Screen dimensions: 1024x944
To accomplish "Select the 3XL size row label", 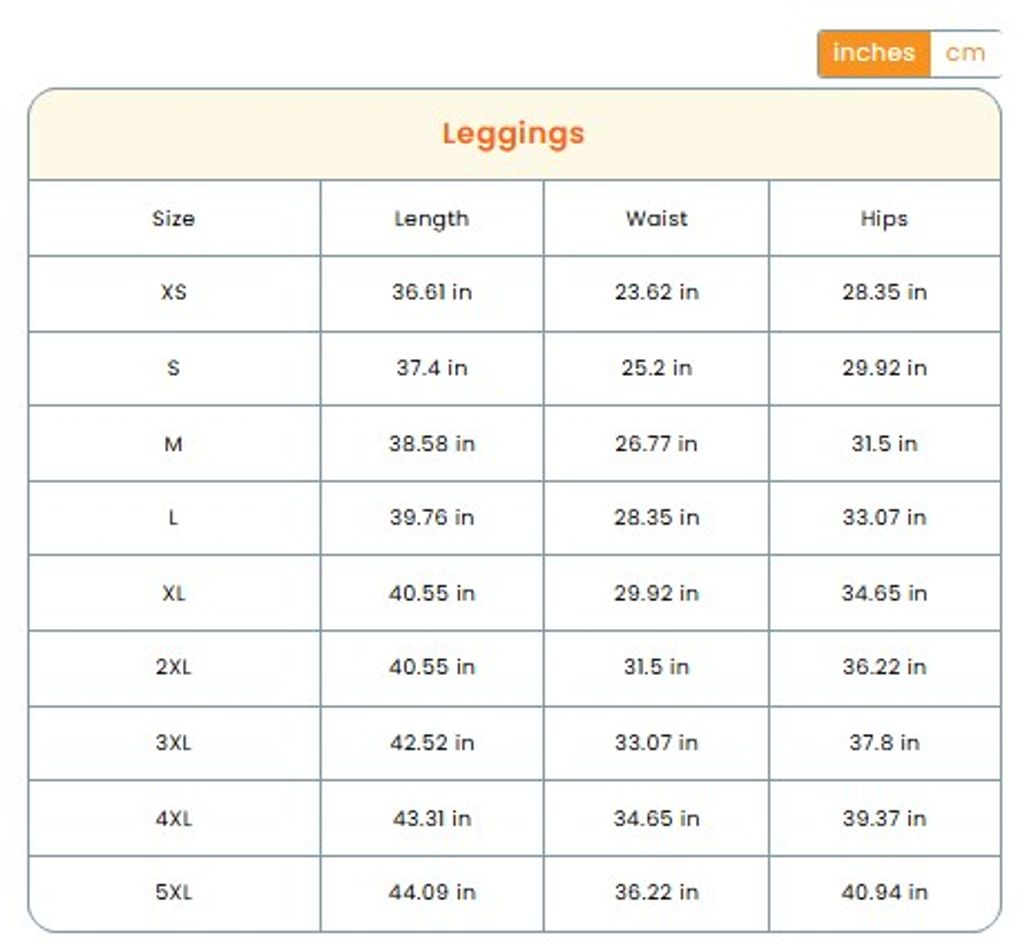I will click(173, 743).
